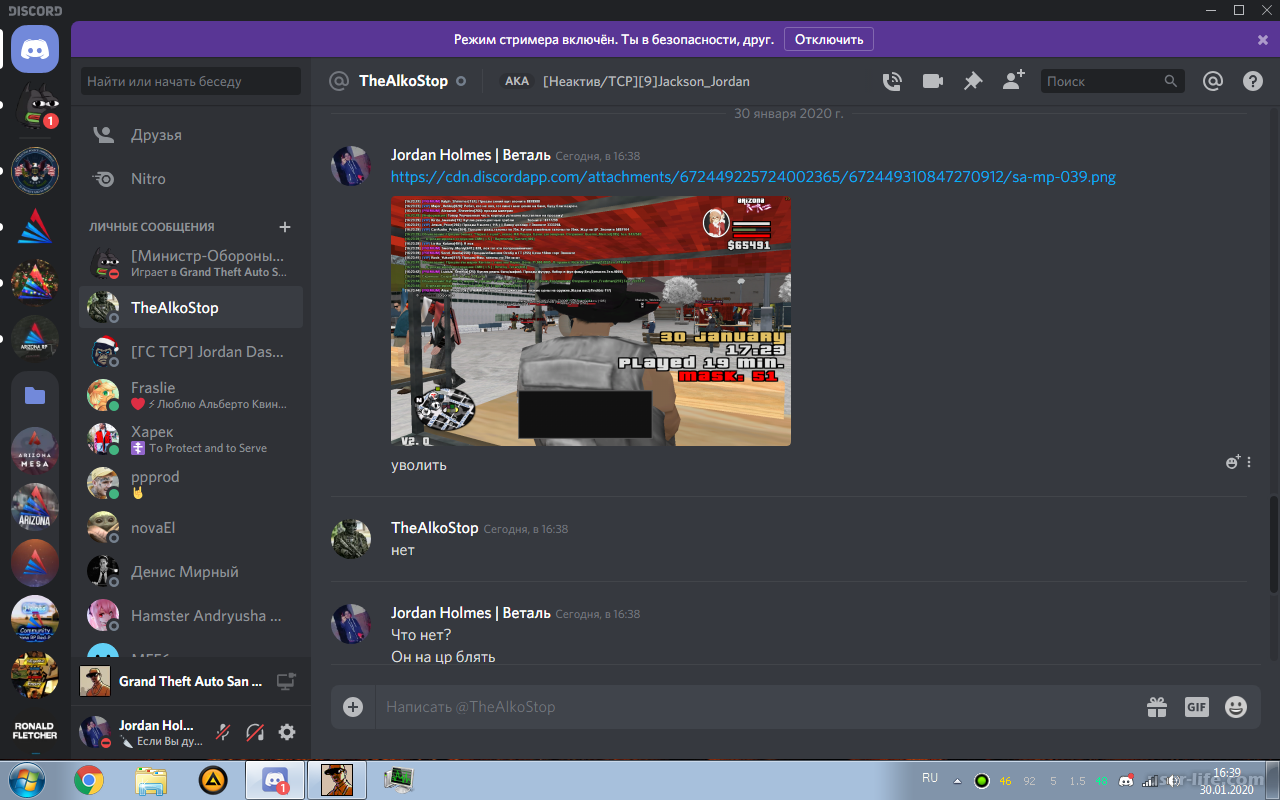Launch Chrome from the taskbar

89,780
